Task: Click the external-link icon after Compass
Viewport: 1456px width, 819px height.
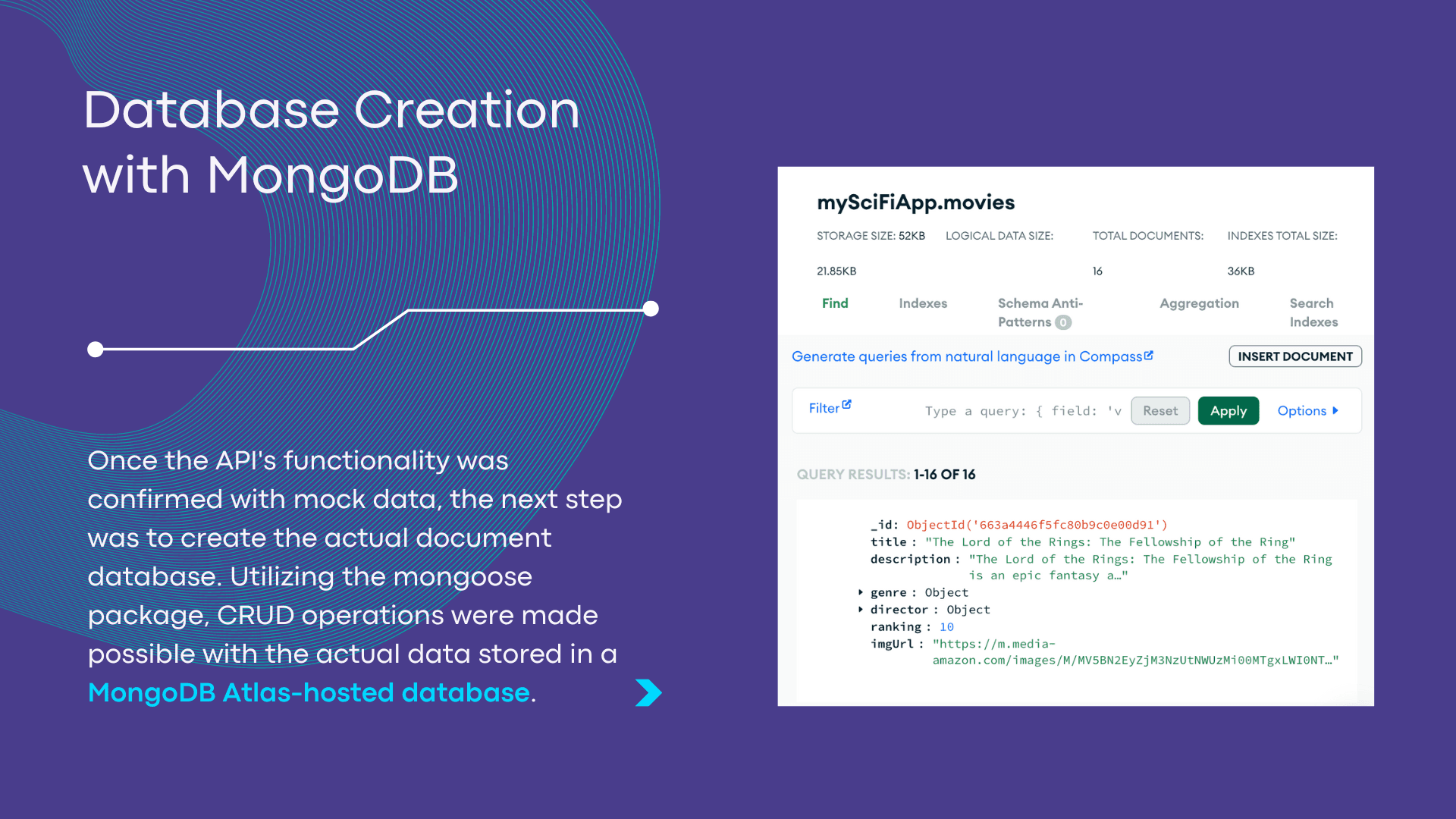Action: 1149,355
